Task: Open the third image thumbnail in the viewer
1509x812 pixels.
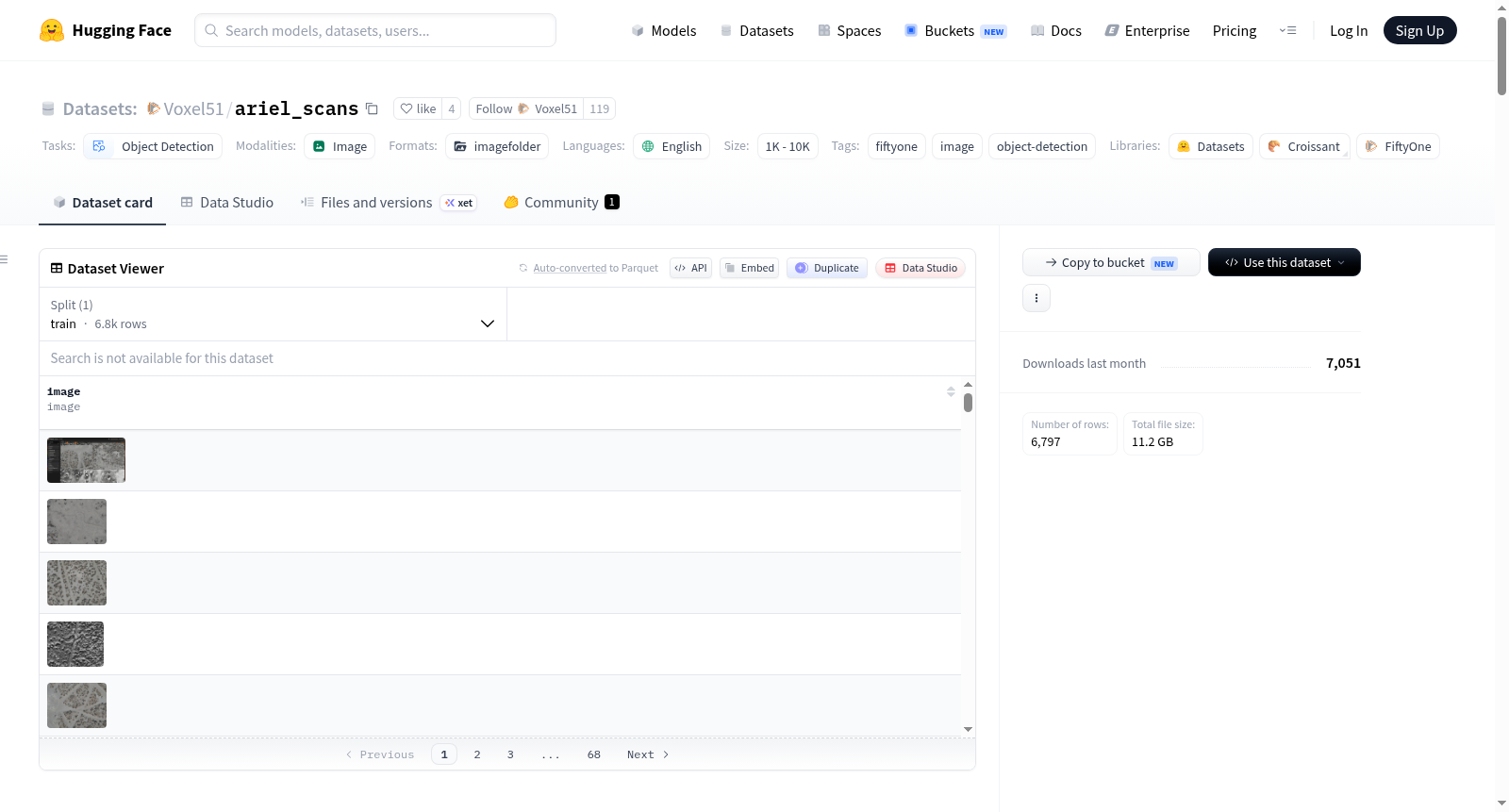Action: [76, 583]
